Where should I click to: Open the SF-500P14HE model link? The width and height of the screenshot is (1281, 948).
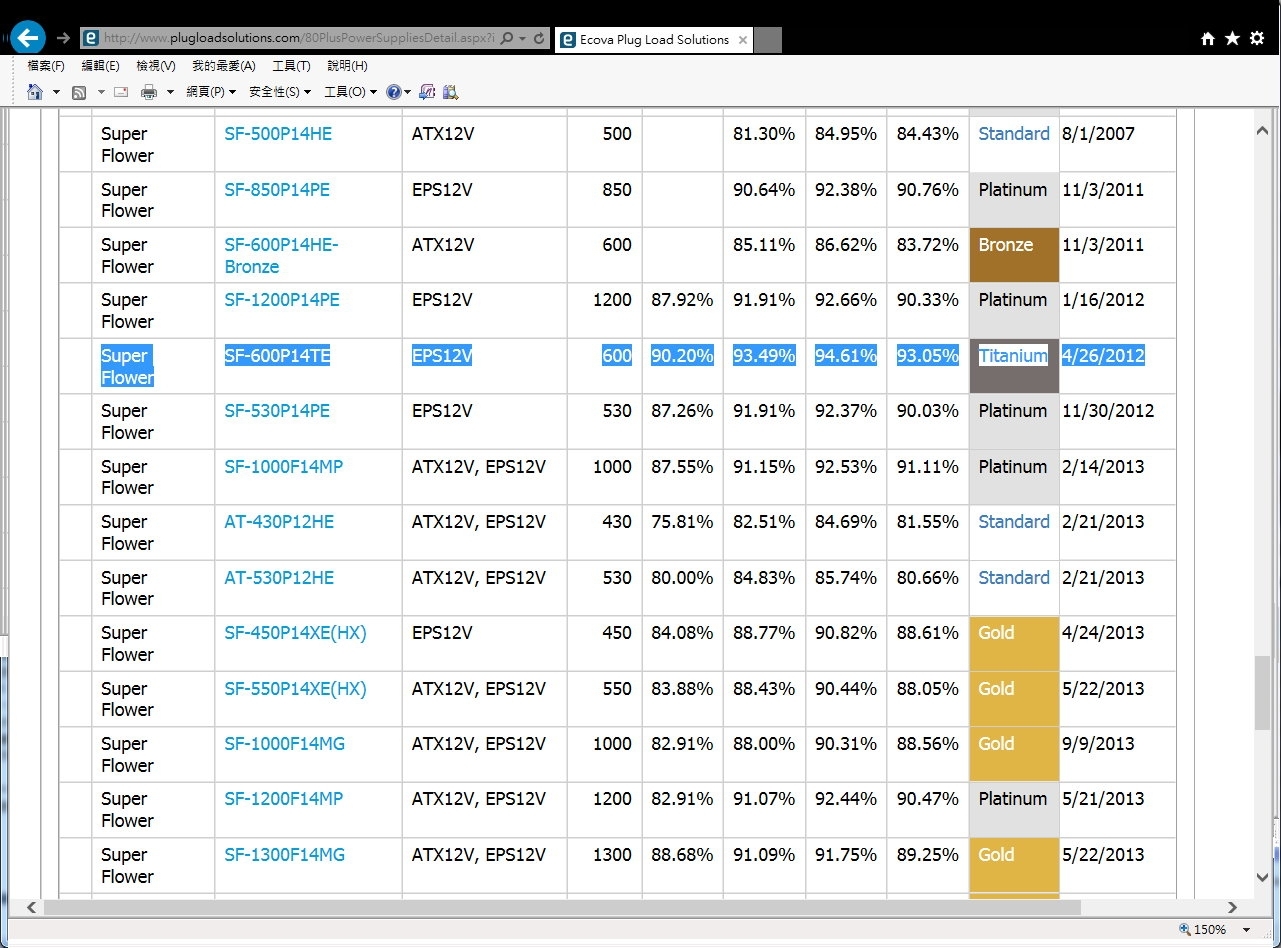coord(278,134)
